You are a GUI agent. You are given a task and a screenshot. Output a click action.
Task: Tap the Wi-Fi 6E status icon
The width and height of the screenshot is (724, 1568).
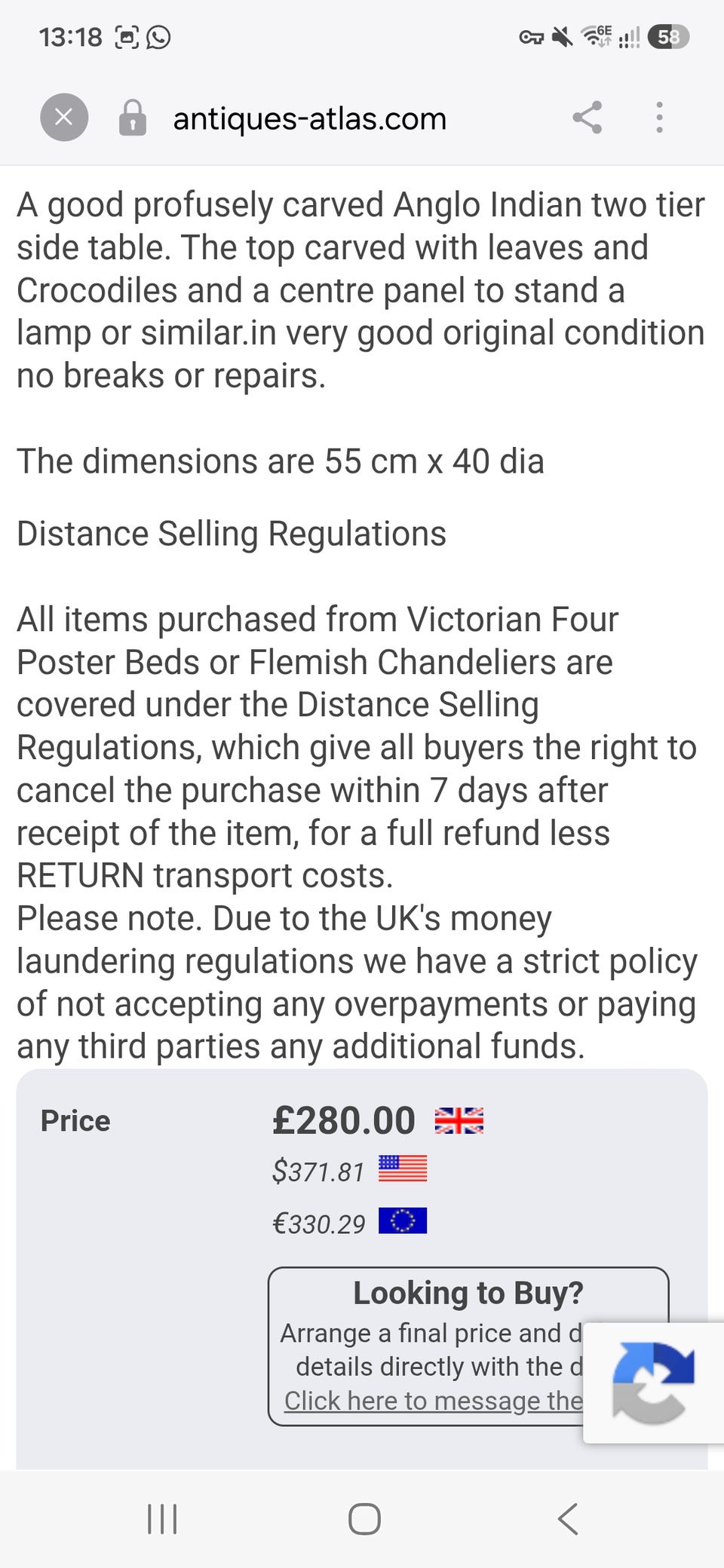point(596,36)
